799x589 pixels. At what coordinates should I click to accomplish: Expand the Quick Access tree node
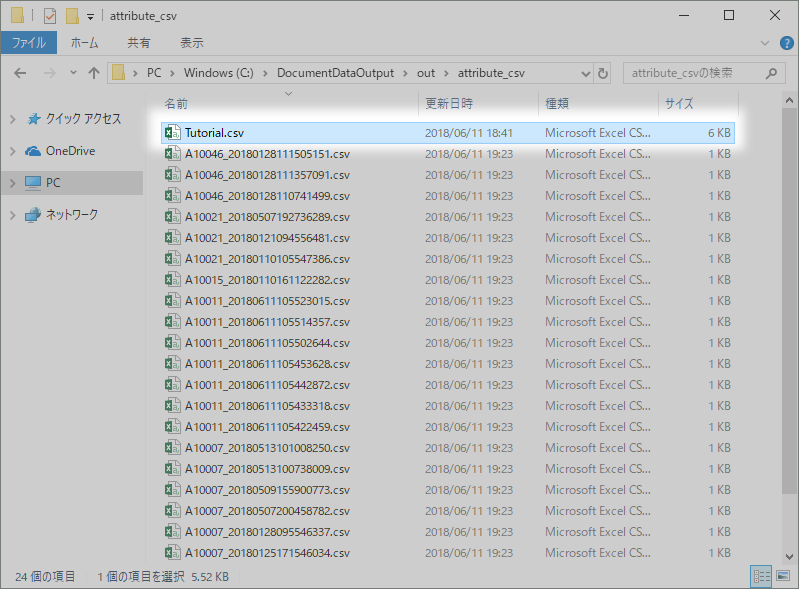(x=12, y=119)
